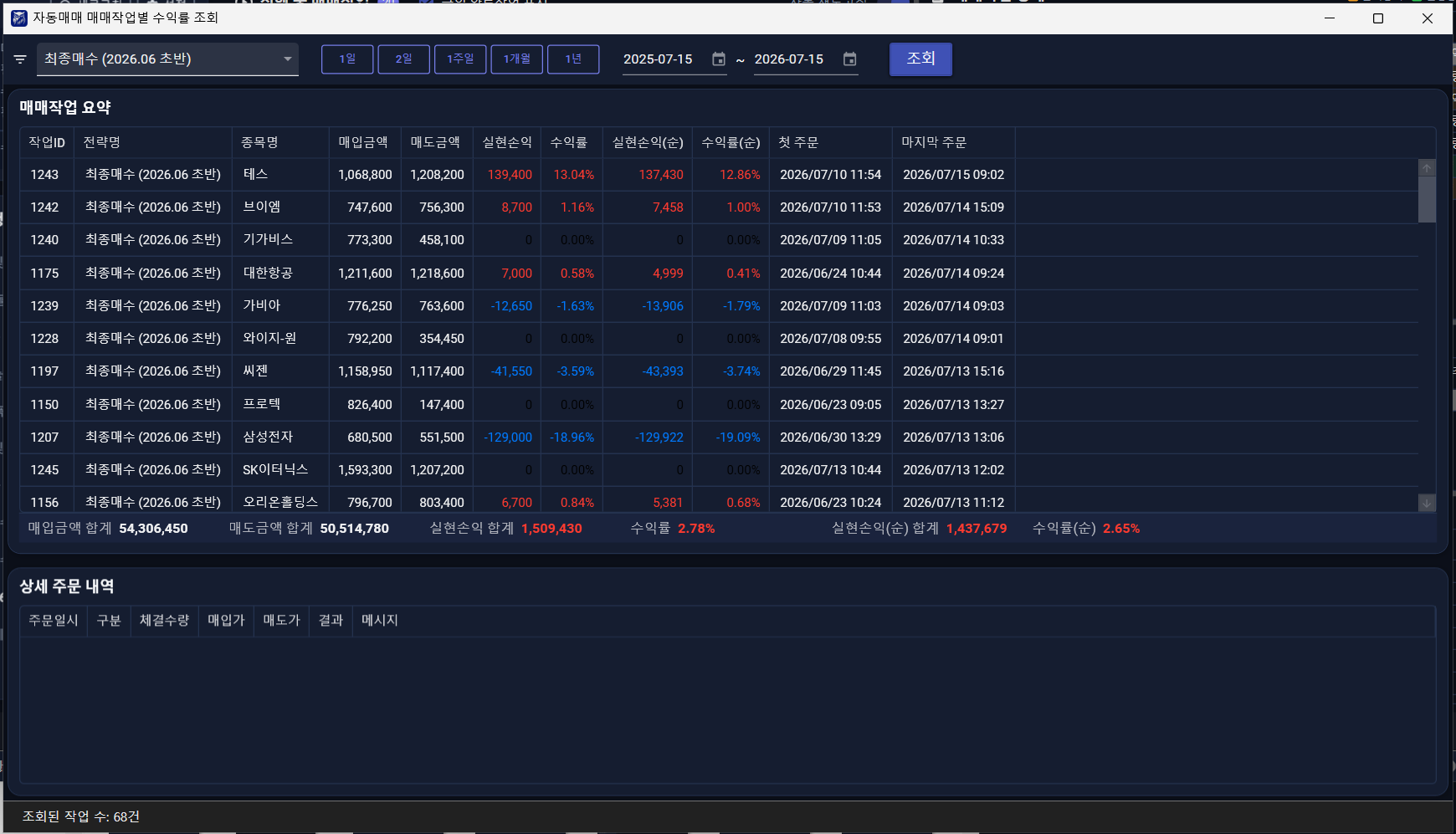The width and height of the screenshot is (1456, 834).
Task: Select the 1년 period button
Action: [573, 59]
